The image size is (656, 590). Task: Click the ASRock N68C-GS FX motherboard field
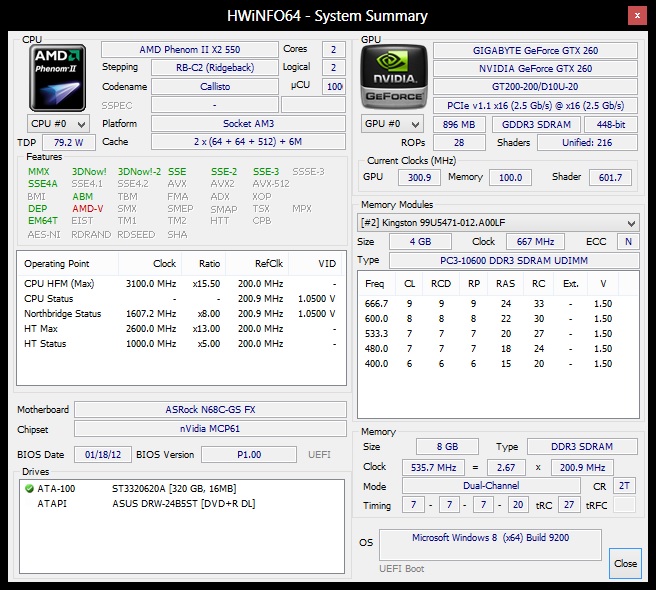tap(210, 409)
